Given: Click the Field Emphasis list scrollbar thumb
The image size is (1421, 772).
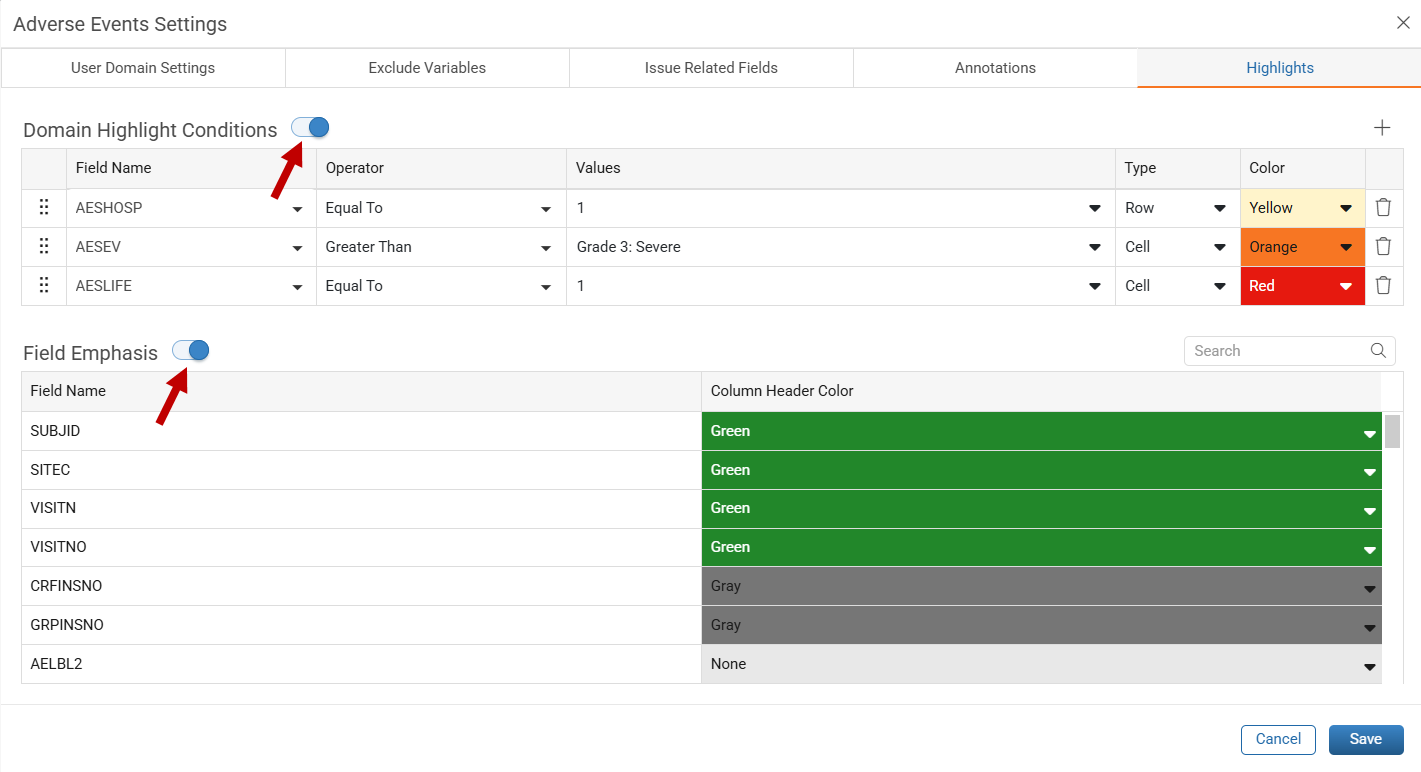Looking at the screenshot, I should click(1392, 431).
